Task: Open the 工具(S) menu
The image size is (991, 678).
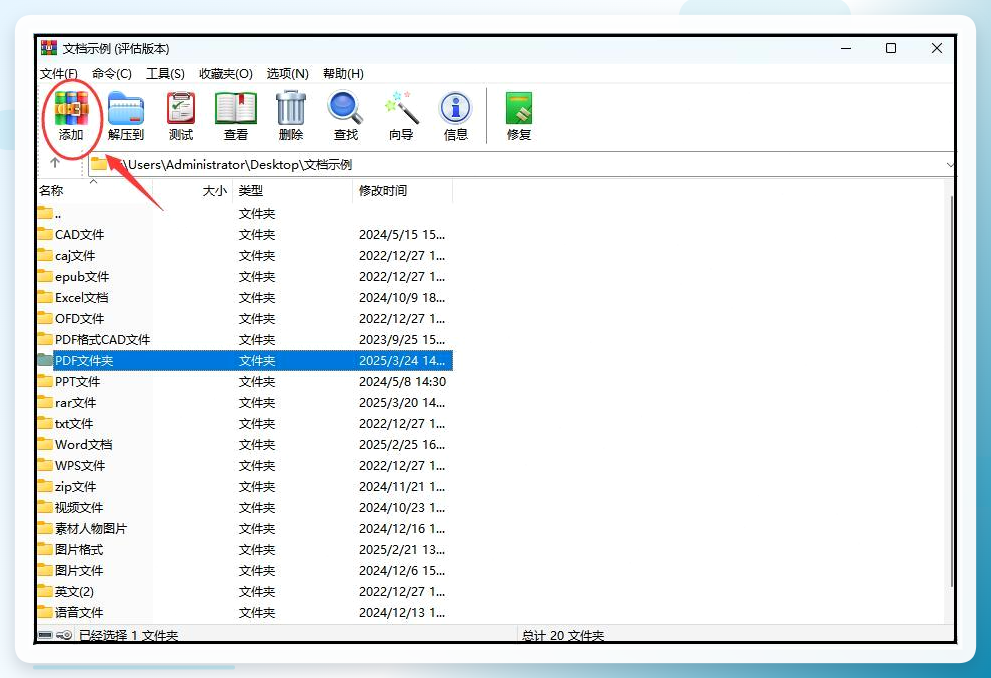Action: 165,73
